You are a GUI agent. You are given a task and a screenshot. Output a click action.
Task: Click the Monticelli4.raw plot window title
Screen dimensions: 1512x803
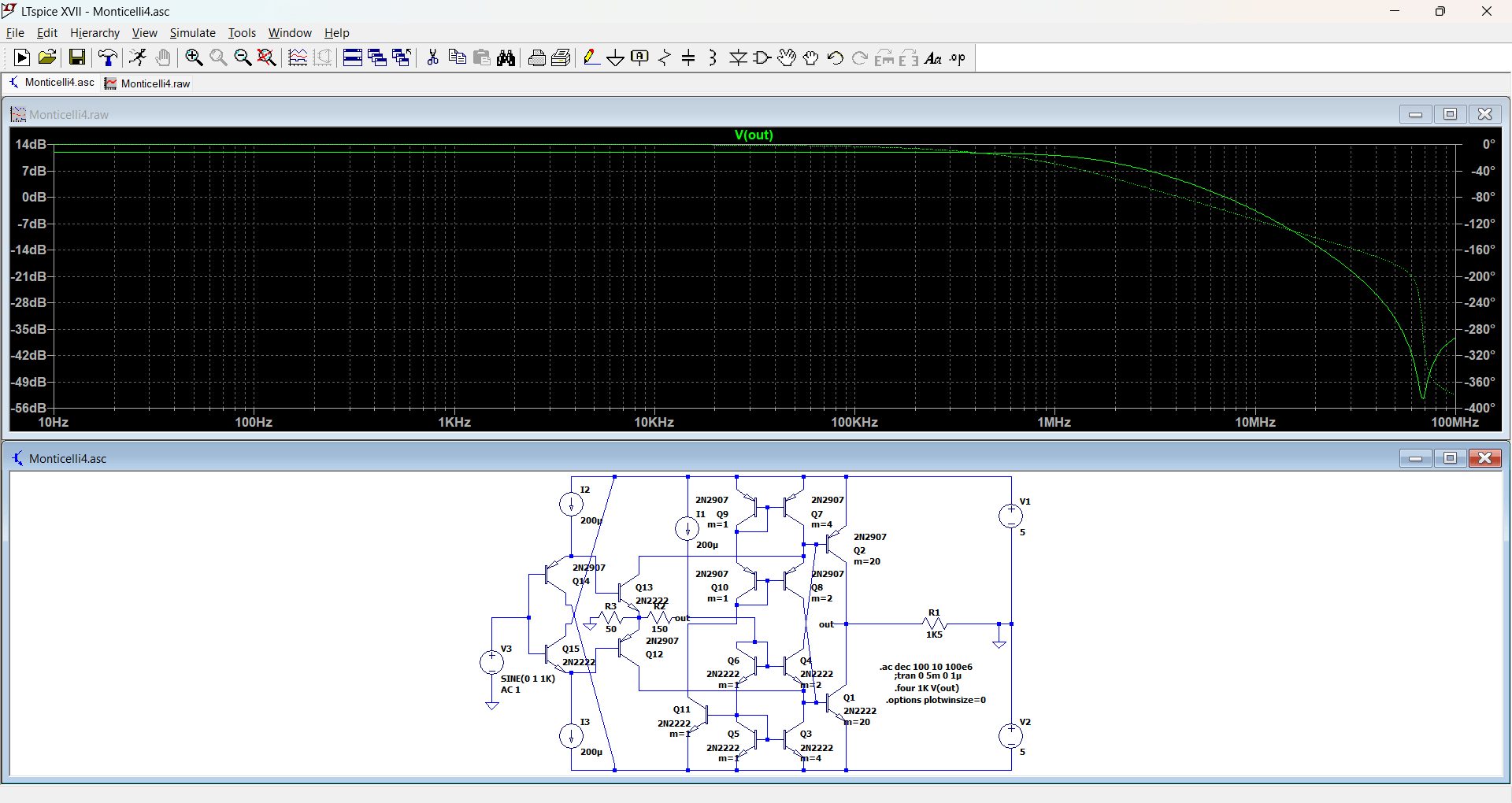coord(69,115)
